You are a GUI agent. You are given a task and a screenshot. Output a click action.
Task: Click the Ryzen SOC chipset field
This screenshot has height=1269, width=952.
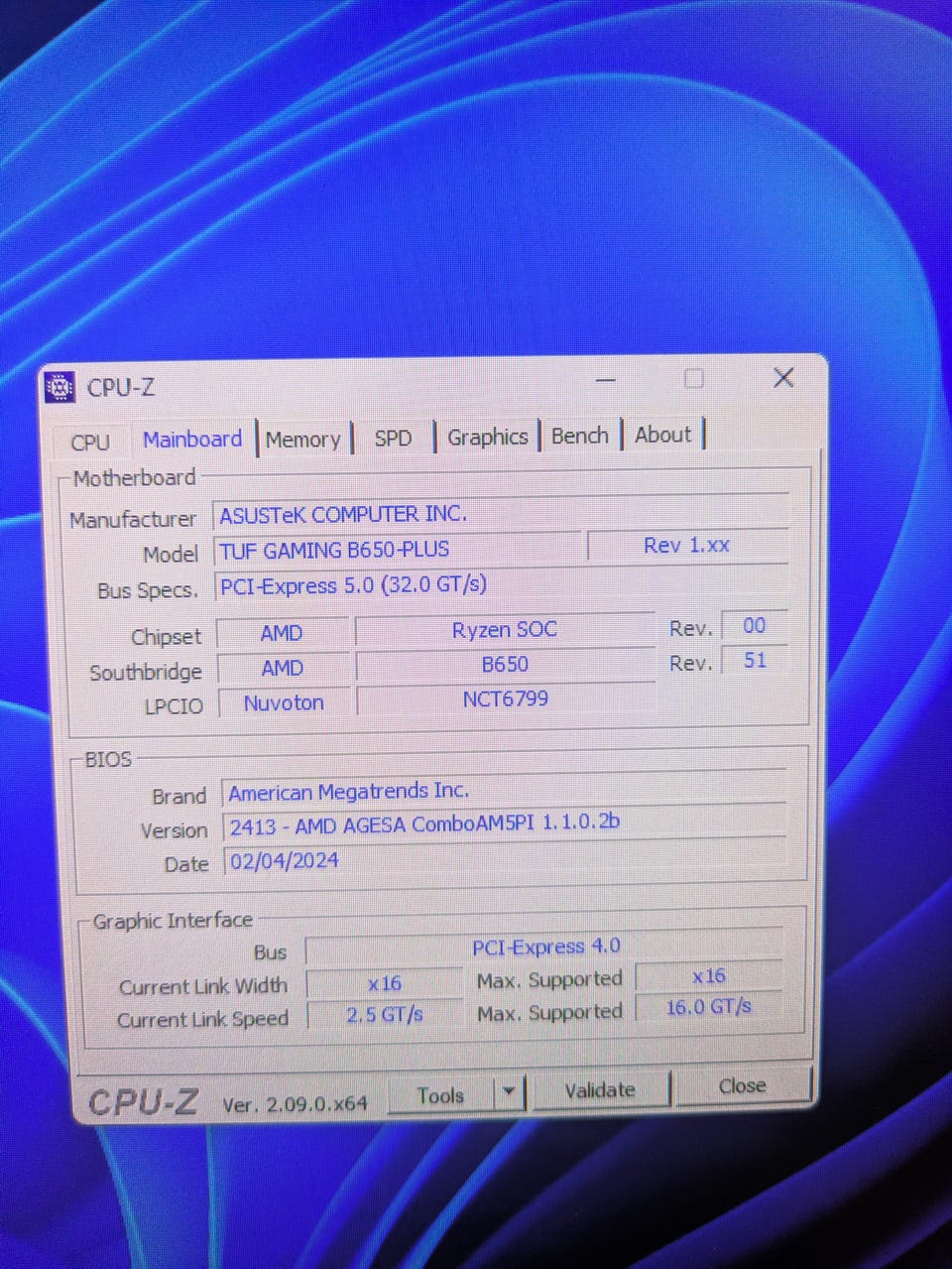pyautogui.click(x=505, y=630)
